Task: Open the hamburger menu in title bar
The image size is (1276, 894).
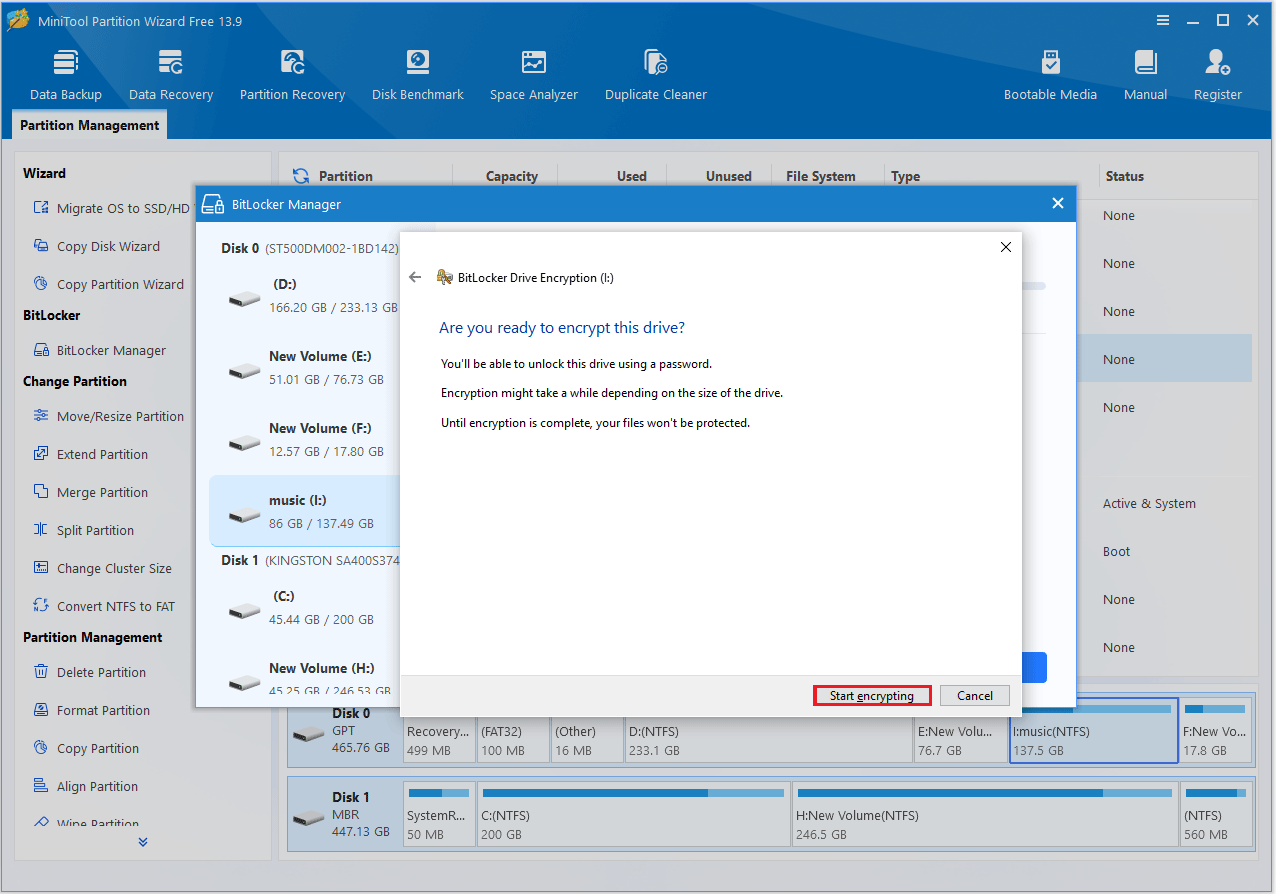Action: coord(1163,20)
